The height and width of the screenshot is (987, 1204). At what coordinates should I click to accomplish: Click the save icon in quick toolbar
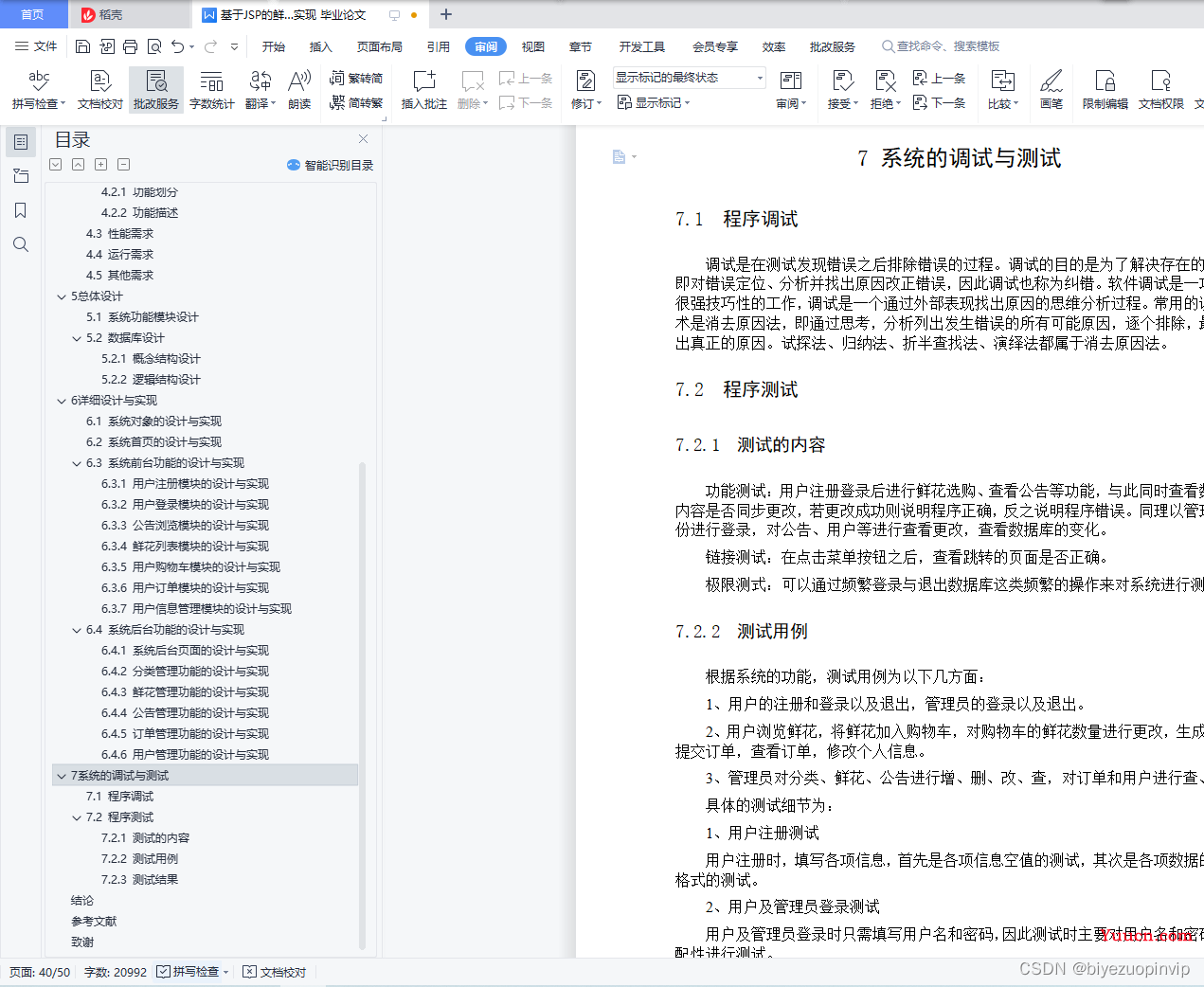click(x=82, y=46)
